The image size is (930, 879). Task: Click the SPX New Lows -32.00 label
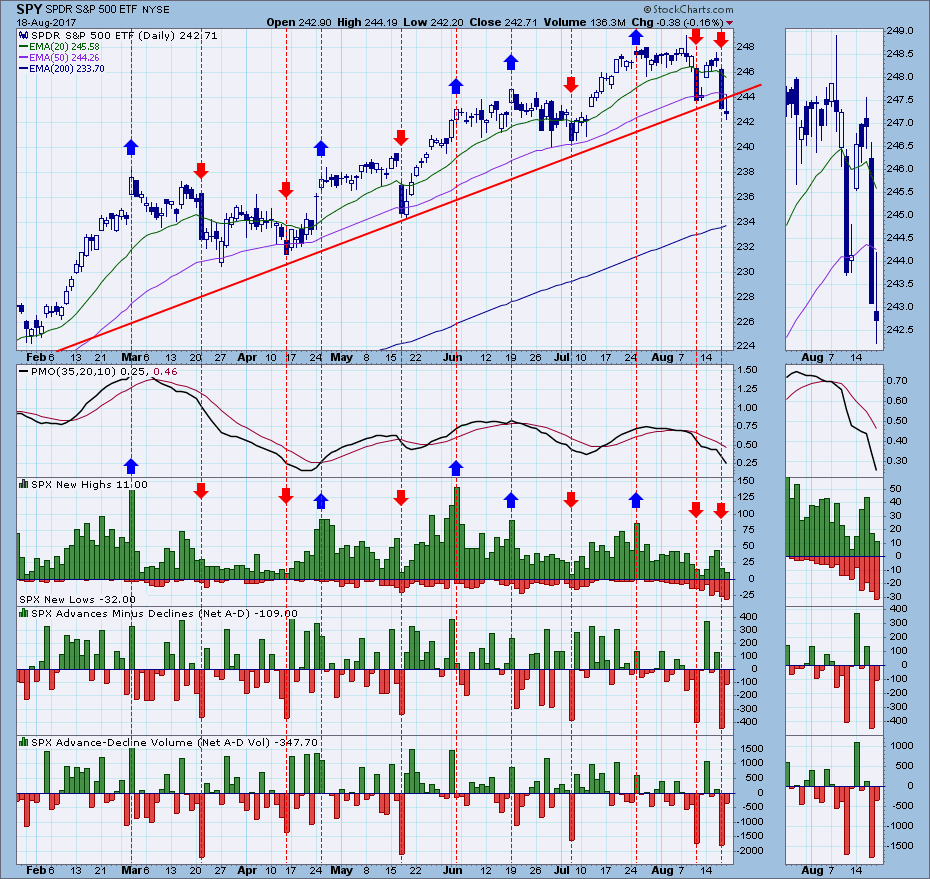click(77, 600)
